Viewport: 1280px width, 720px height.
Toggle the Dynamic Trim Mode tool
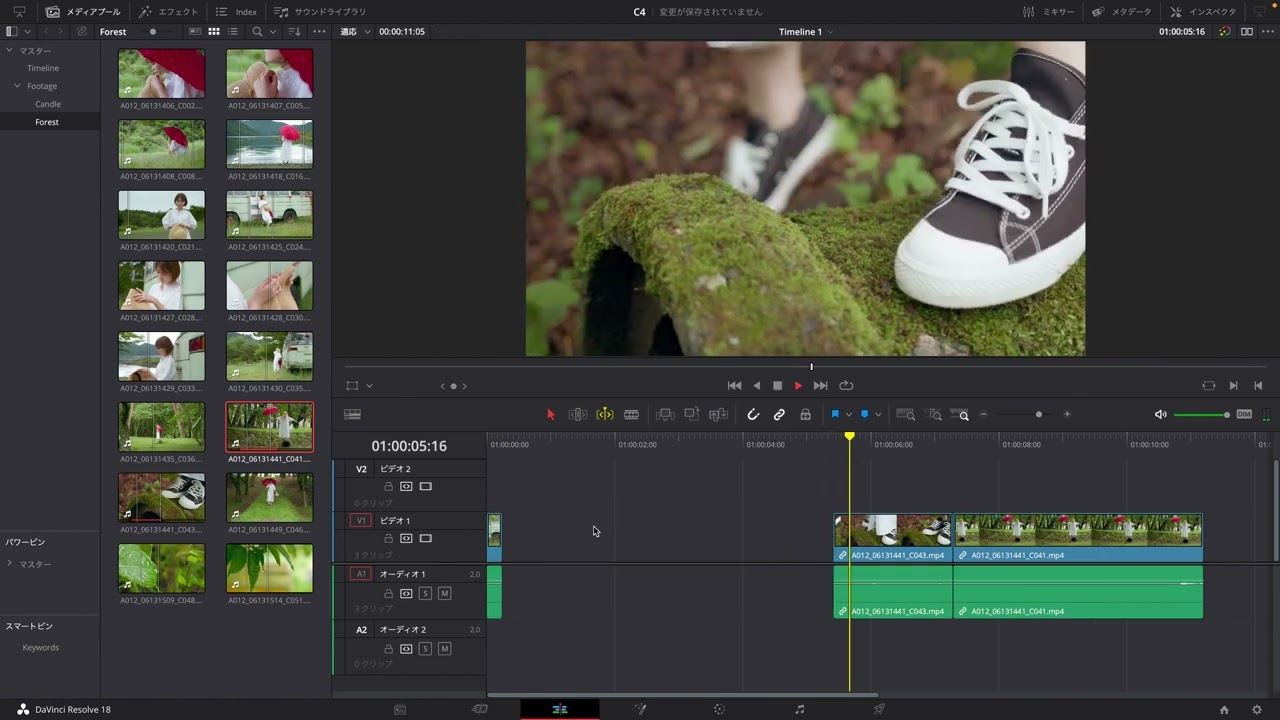(x=605, y=414)
